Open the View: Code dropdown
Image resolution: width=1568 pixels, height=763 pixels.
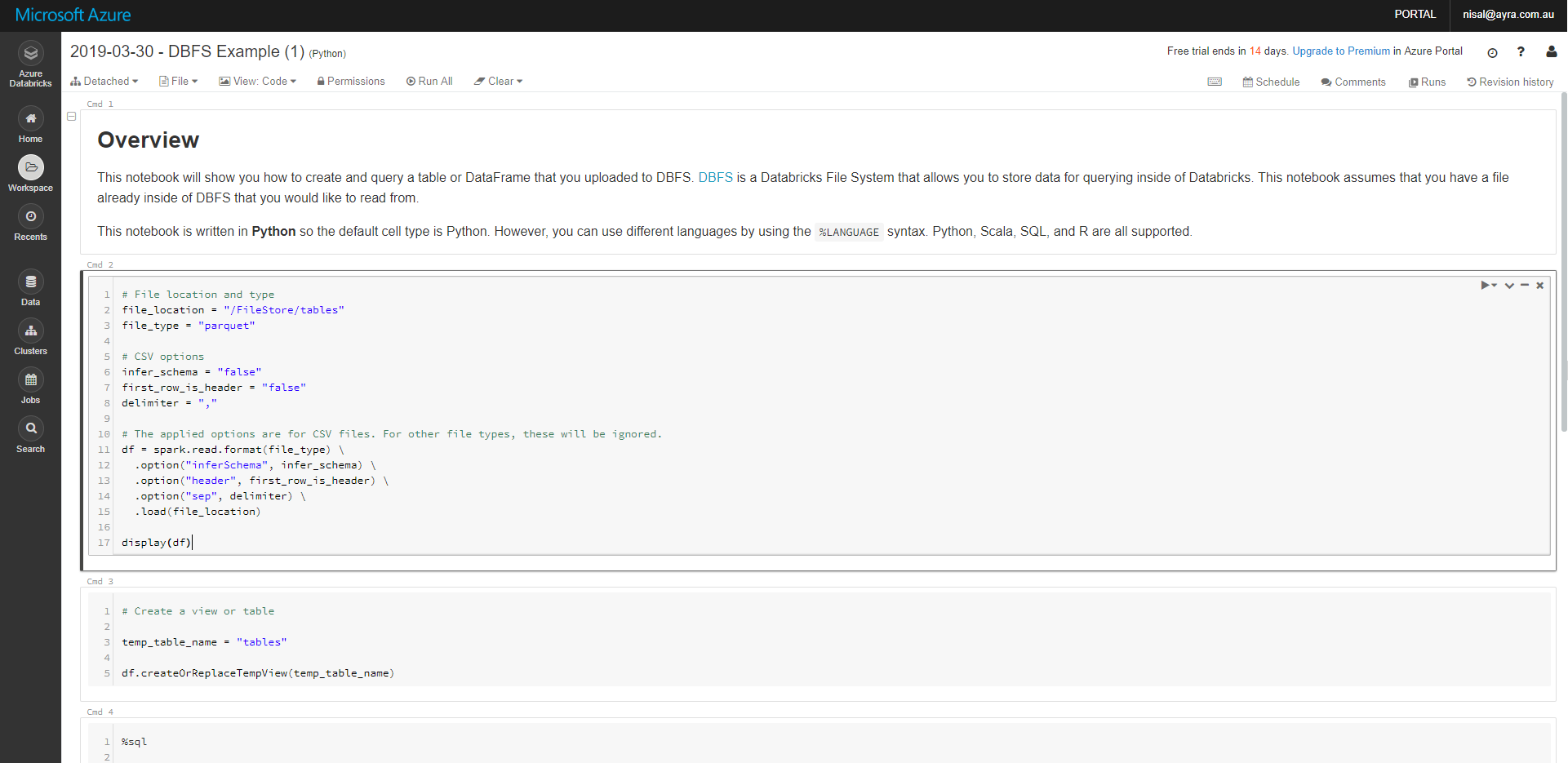tap(258, 82)
